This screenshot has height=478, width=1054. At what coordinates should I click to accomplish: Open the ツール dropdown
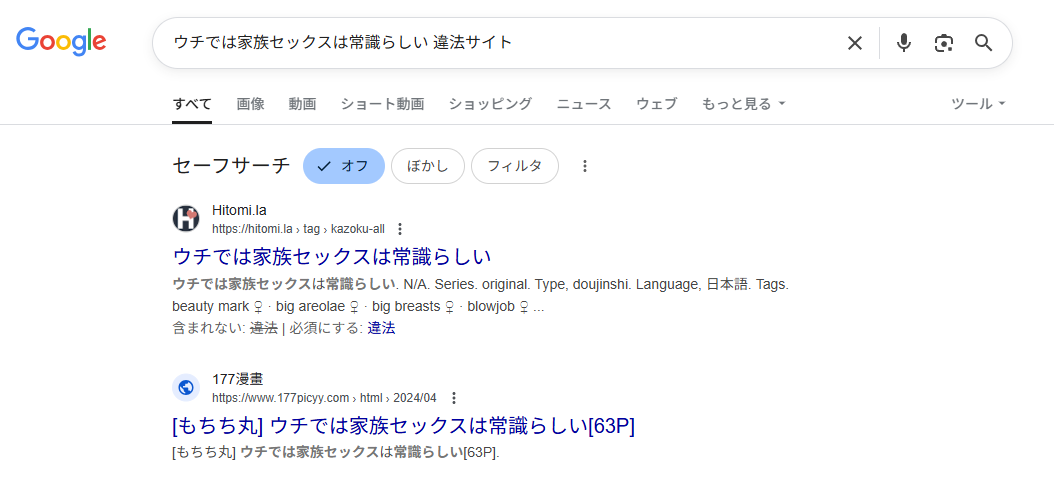pos(979,104)
